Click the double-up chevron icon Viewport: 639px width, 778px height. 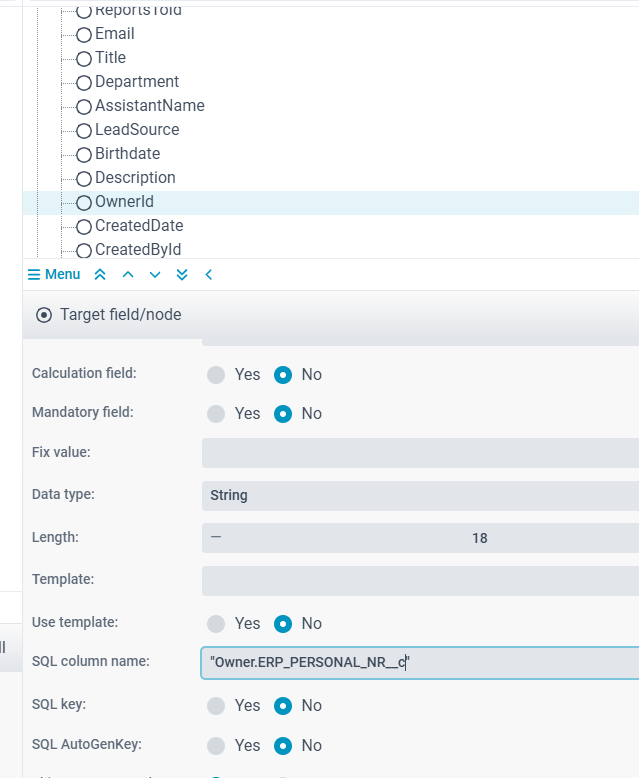100,274
